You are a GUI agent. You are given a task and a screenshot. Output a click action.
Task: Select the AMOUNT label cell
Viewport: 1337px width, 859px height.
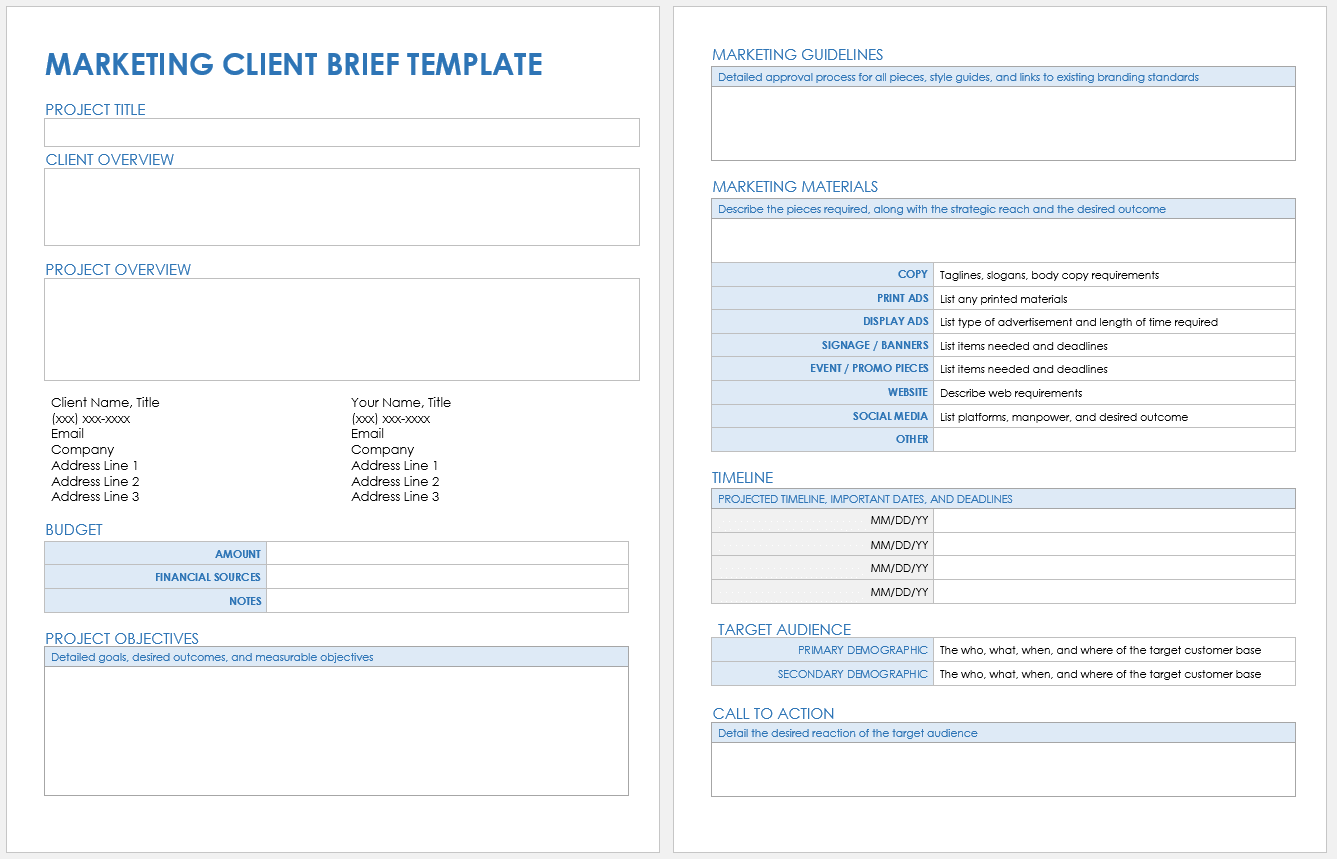click(156, 554)
